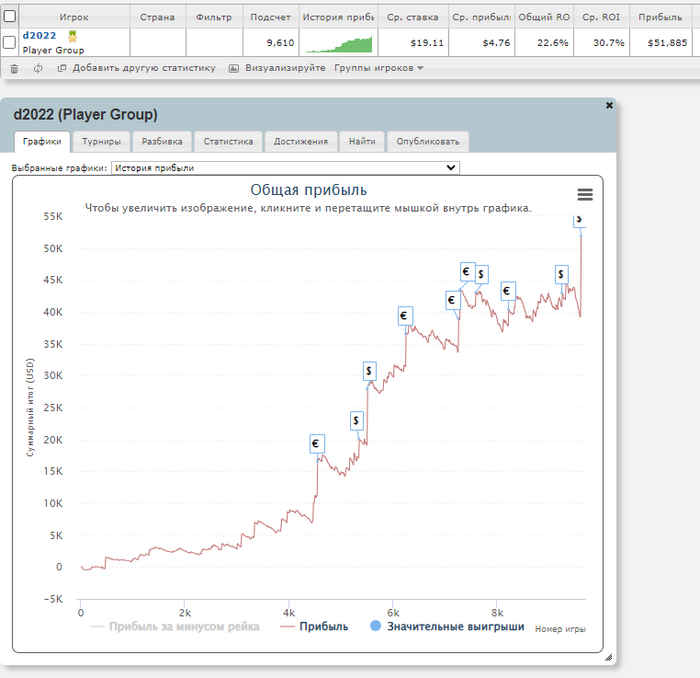
Task: Click the dollar marker at chart peak
Action: 579,220
